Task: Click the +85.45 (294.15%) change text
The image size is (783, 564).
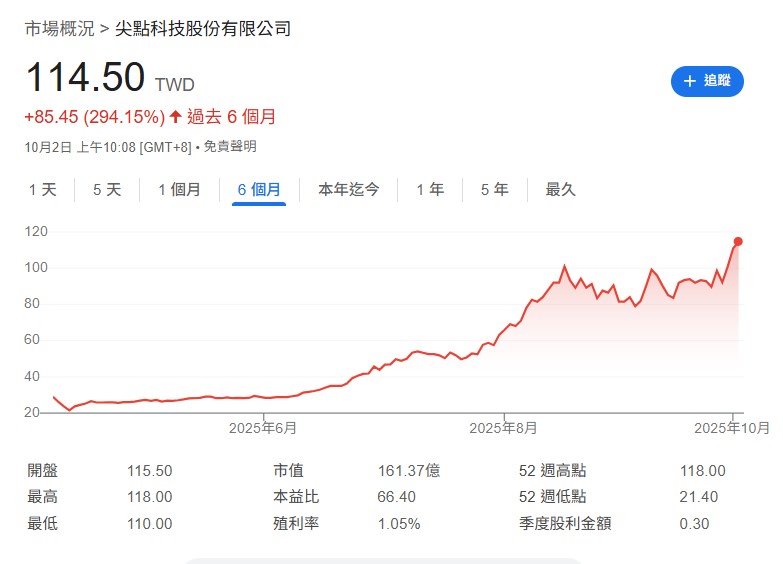Action: 94,117
